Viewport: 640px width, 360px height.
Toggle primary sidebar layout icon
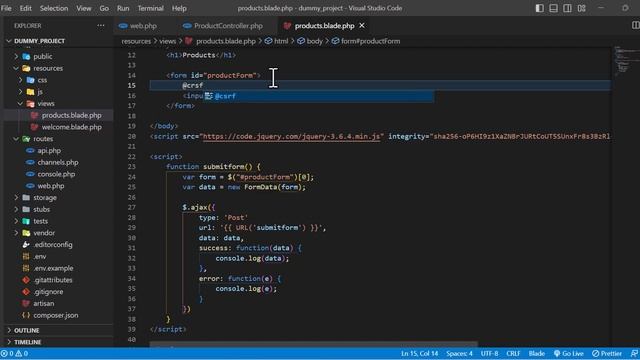coord(539,8)
